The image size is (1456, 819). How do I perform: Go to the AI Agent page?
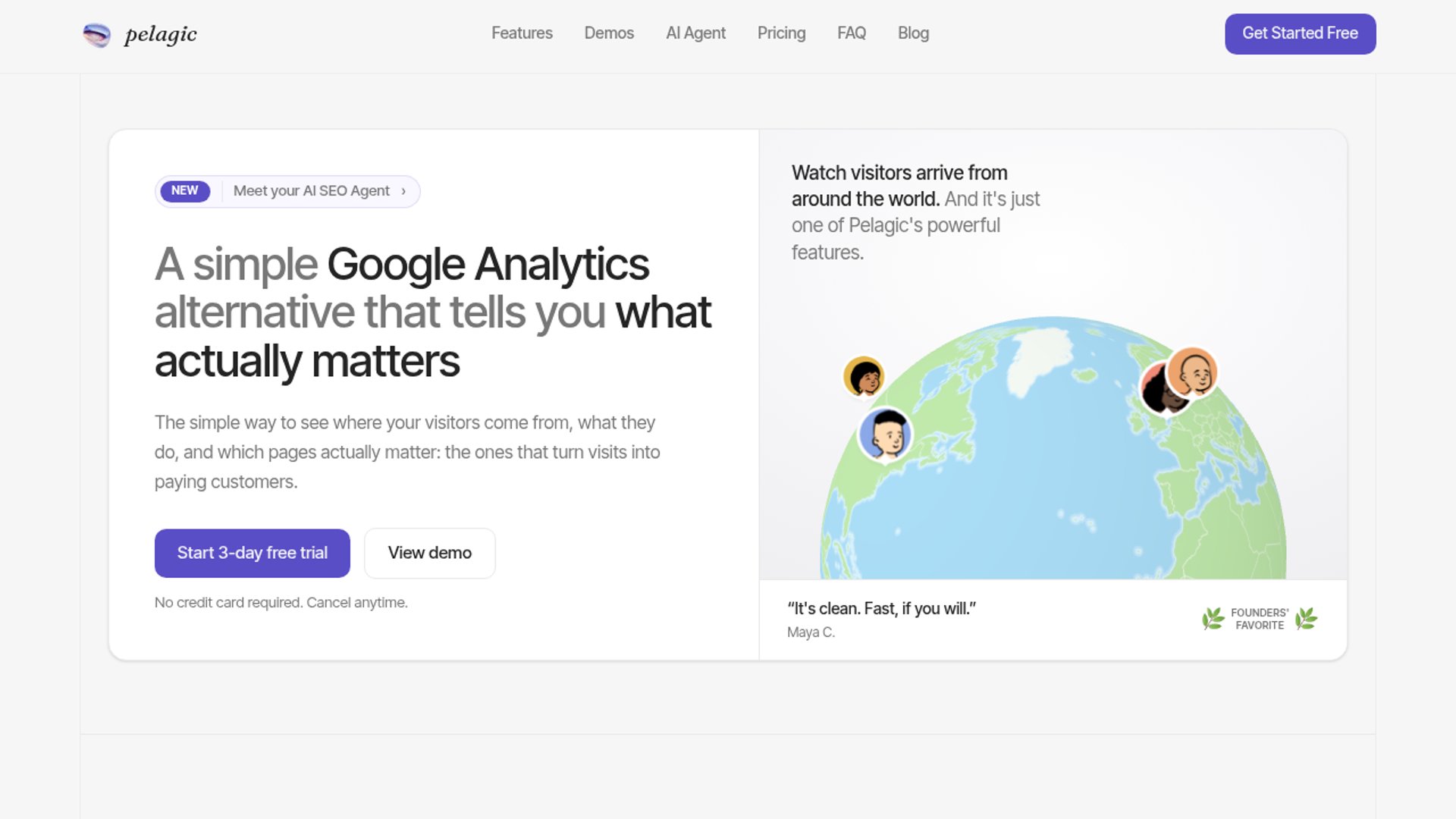click(x=695, y=33)
